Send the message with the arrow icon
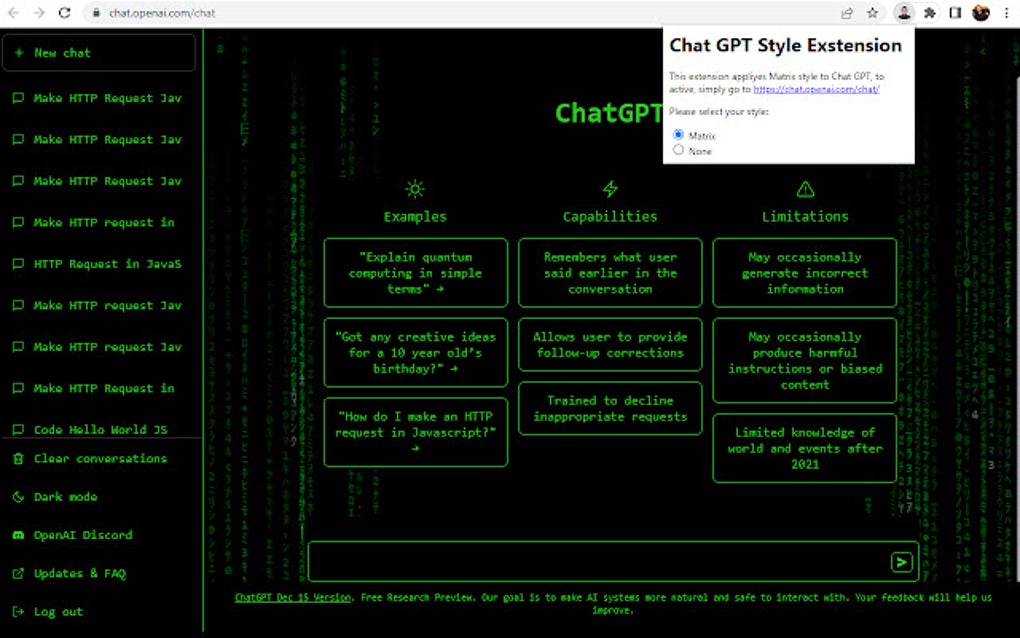1020x638 pixels. point(900,561)
